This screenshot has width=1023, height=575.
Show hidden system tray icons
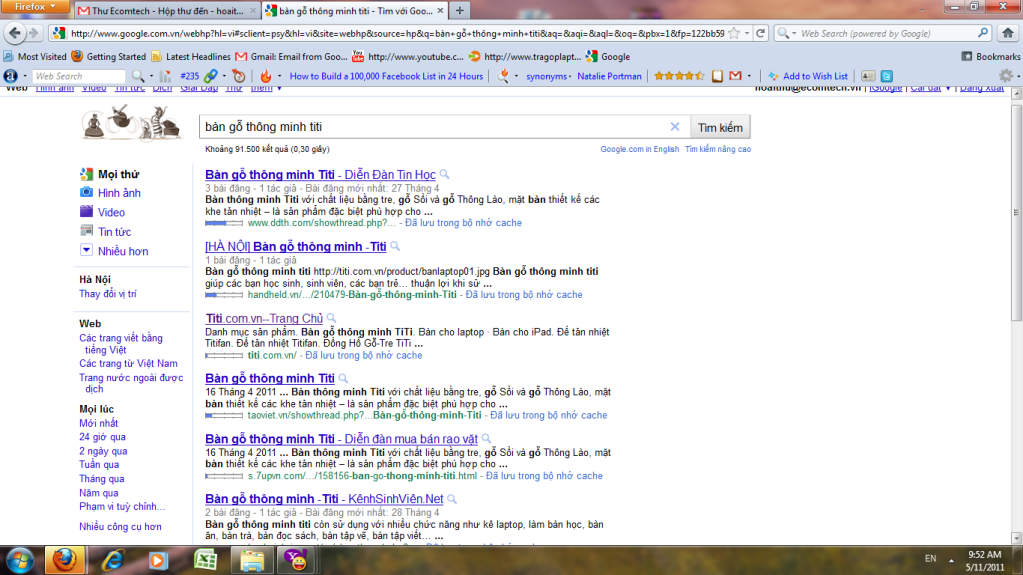pos(951,560)
